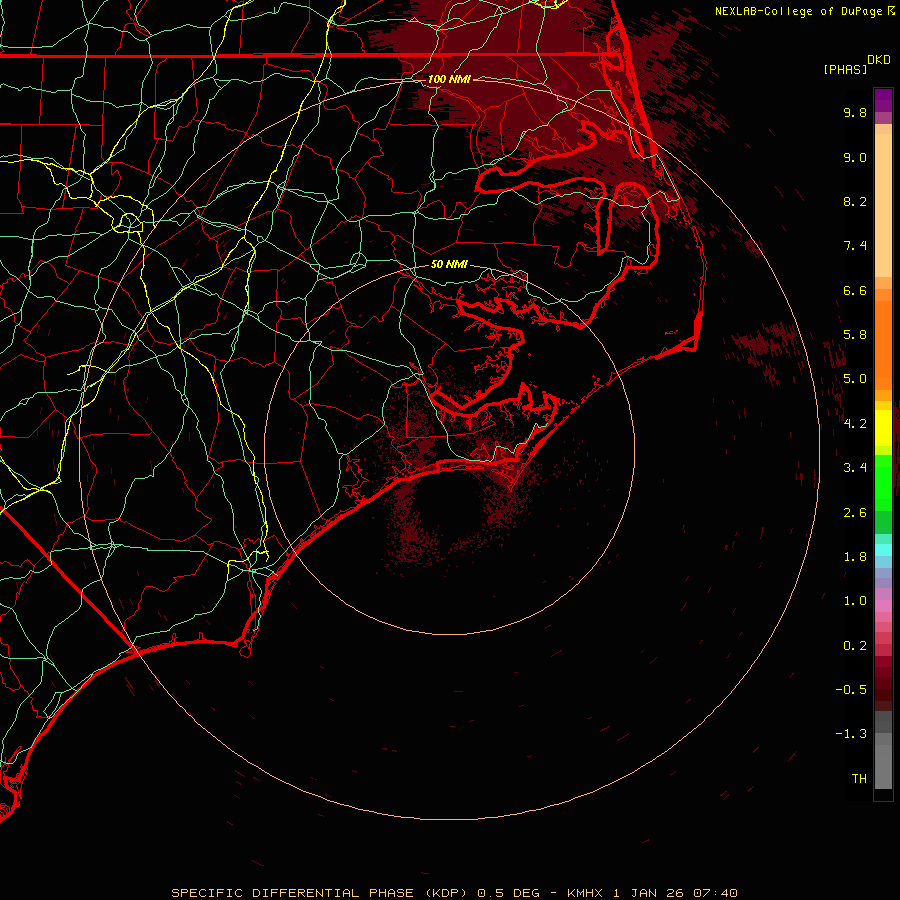This screenshot has height=900, width=900.
Task: Click the 1 JAN 26 date in the caption
Action: [x=648, y=893]
